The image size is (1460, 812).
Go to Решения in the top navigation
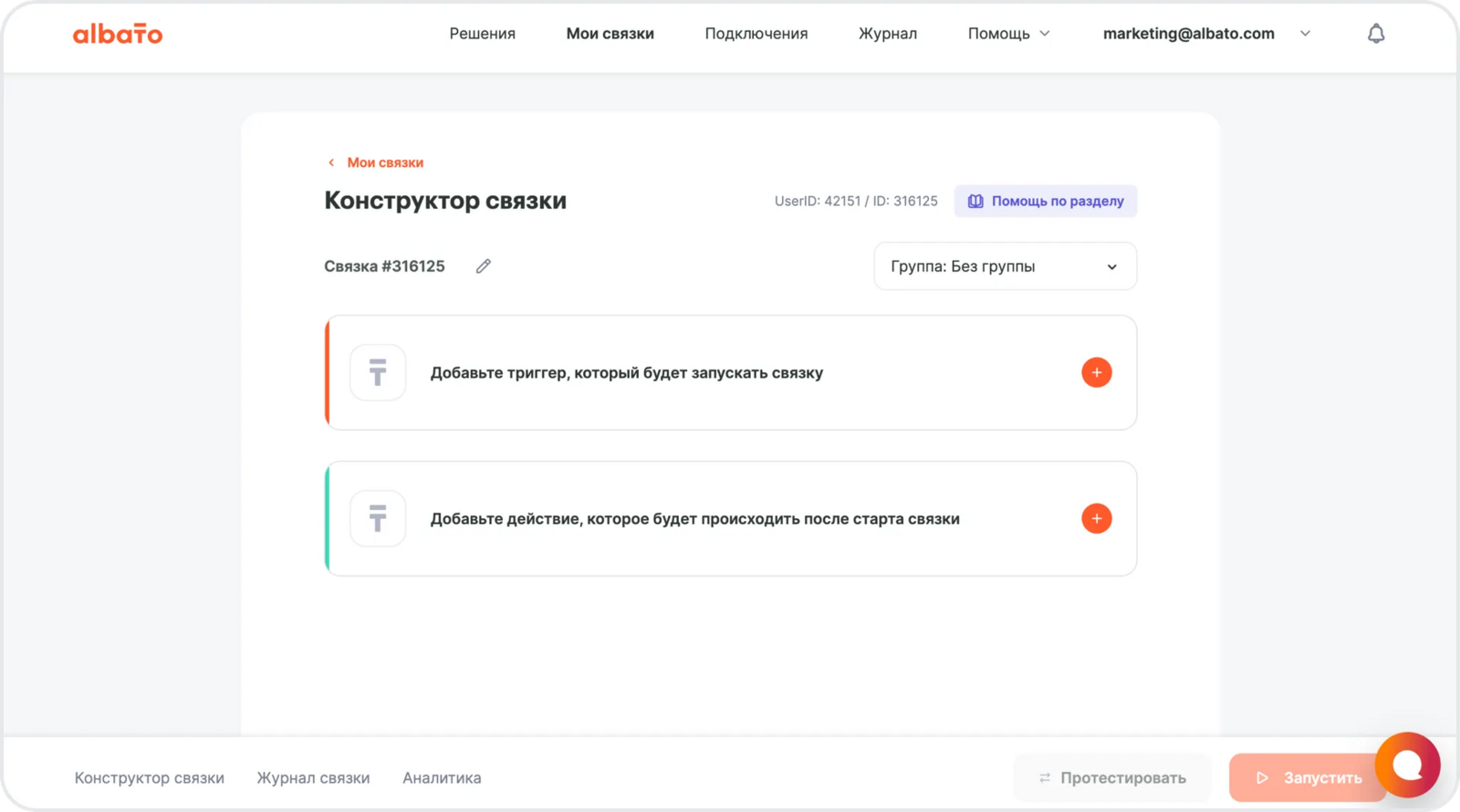(482, 34)
